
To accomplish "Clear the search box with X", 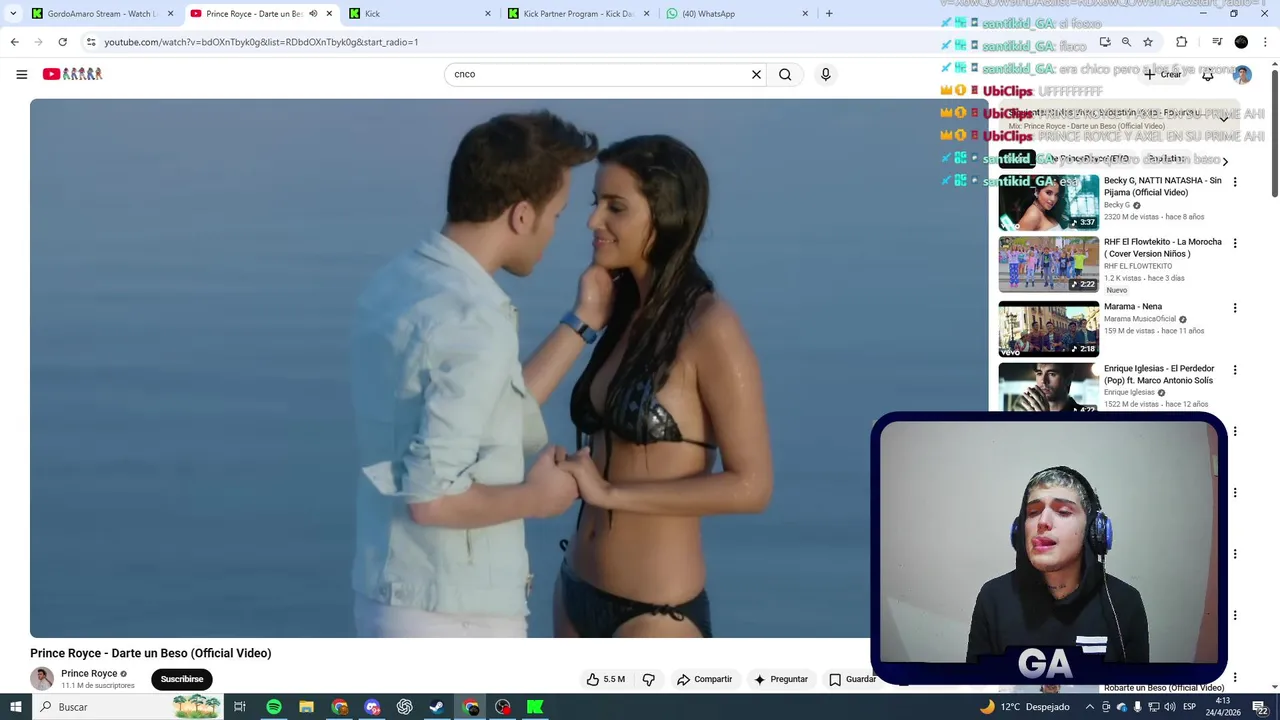I will (x=756, y=74).
